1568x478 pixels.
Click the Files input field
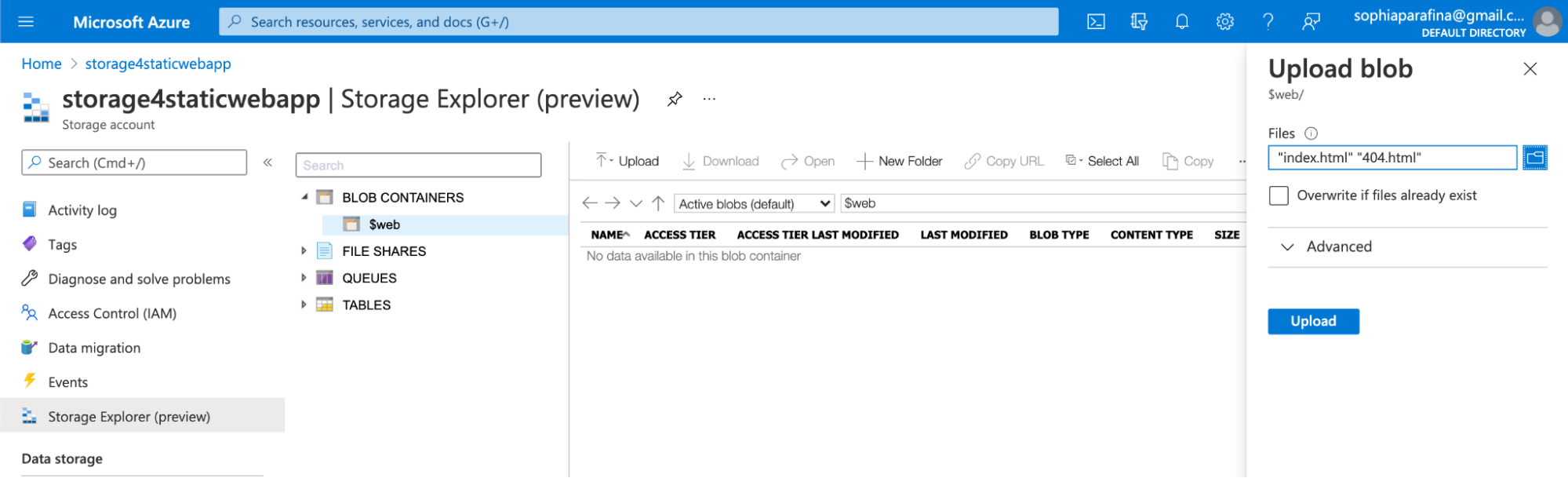[1392, 158]
